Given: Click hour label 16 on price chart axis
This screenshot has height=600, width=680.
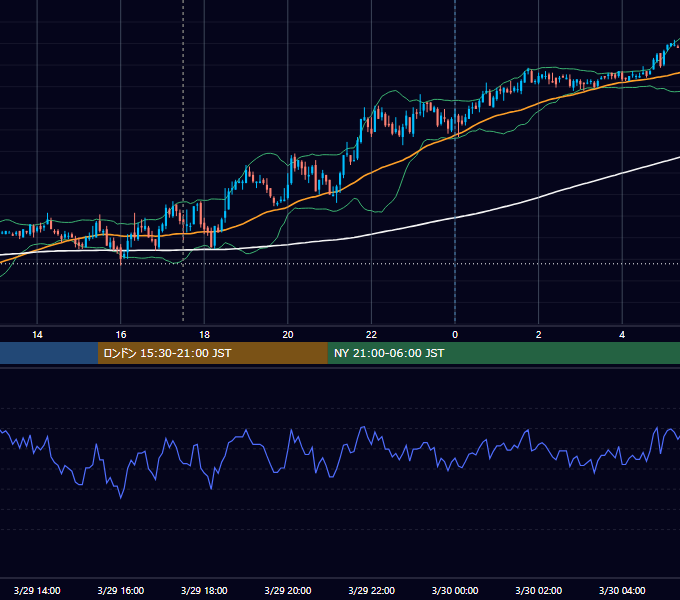Looking at the screenshot, I should click(121, 335).
